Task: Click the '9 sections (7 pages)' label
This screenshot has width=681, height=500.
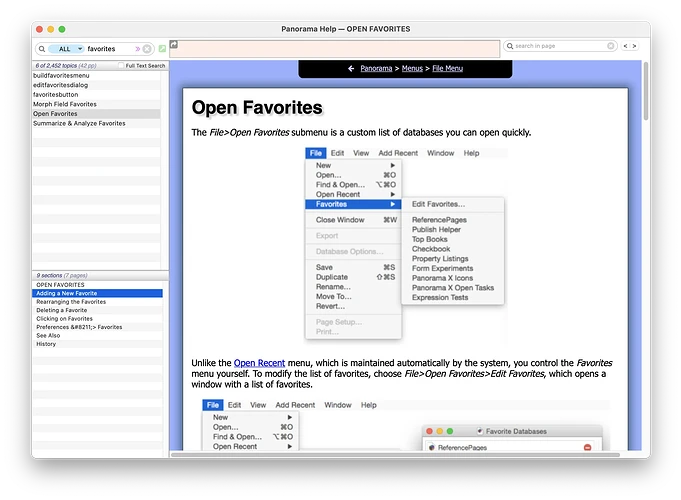Action: pos(62,275)
